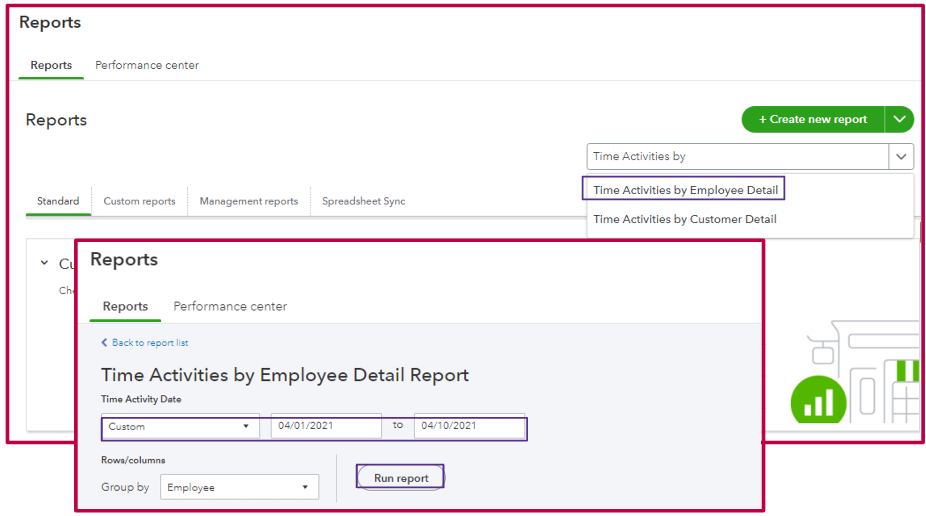926x516 pixels.
Task: Open the Management reports tab
Action: 249,201
